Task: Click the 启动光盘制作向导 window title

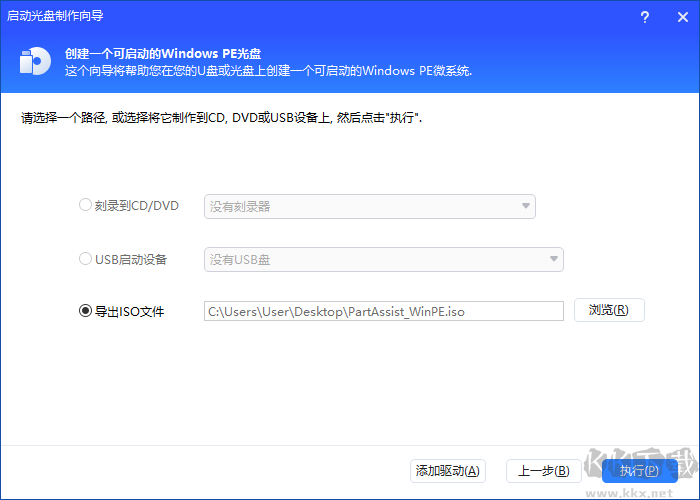Action: point(55,16)
